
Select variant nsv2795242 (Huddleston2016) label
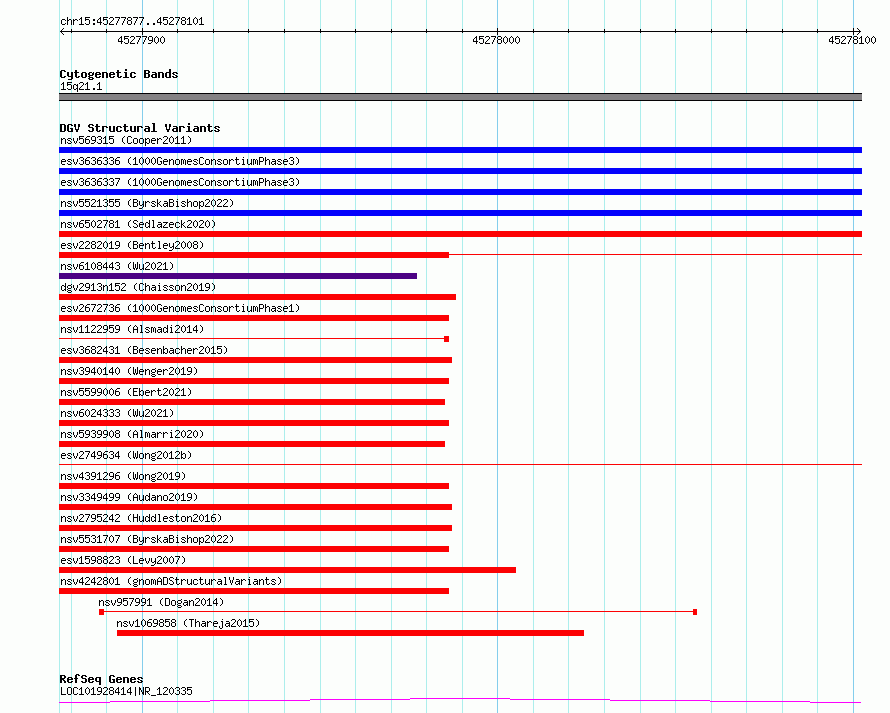tap(141, 518)
